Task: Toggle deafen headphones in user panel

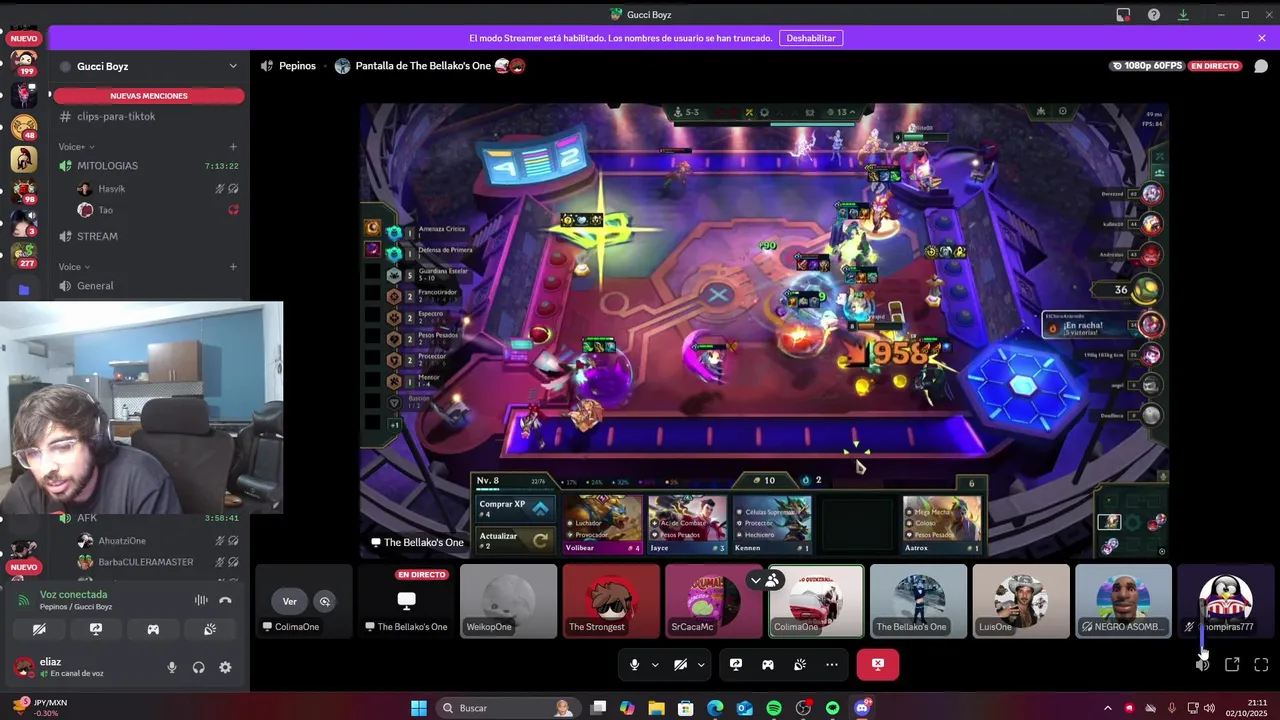Action: click(199, 667)
